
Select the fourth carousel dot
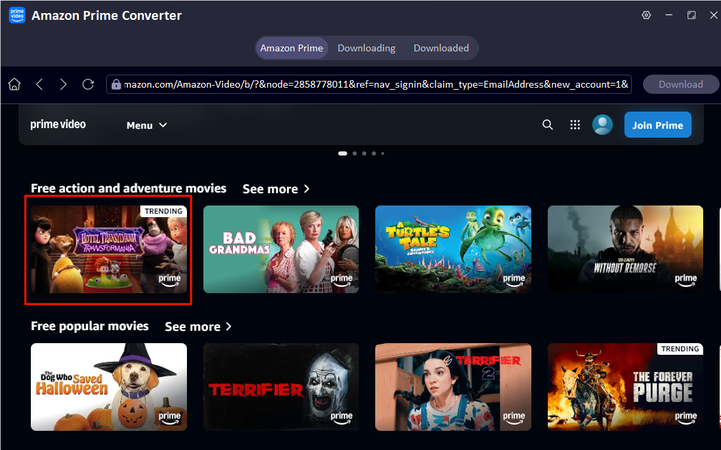pyautogui.click(x=374, y=154)
